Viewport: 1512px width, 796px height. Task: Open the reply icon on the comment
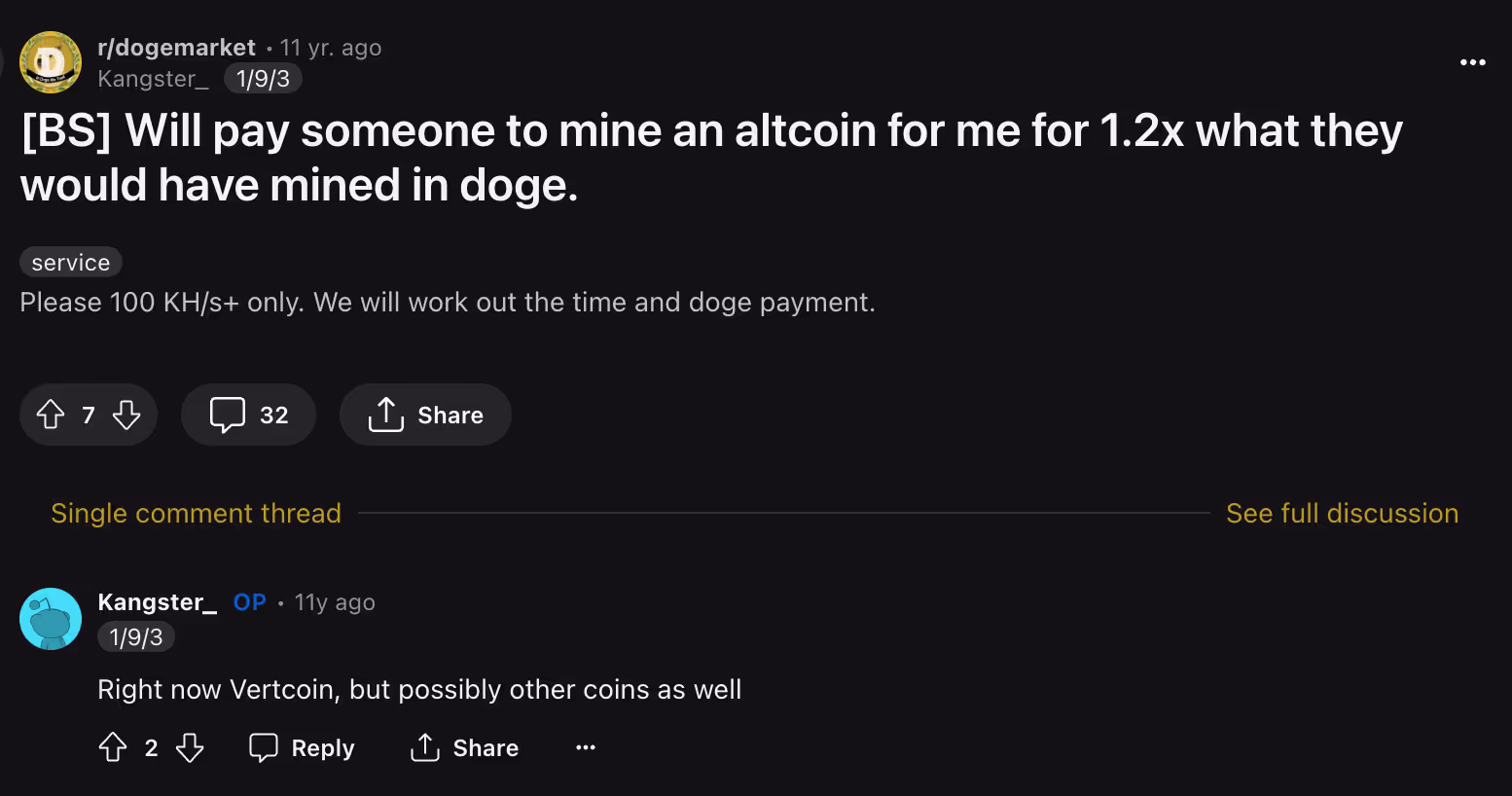pos(264,747)
